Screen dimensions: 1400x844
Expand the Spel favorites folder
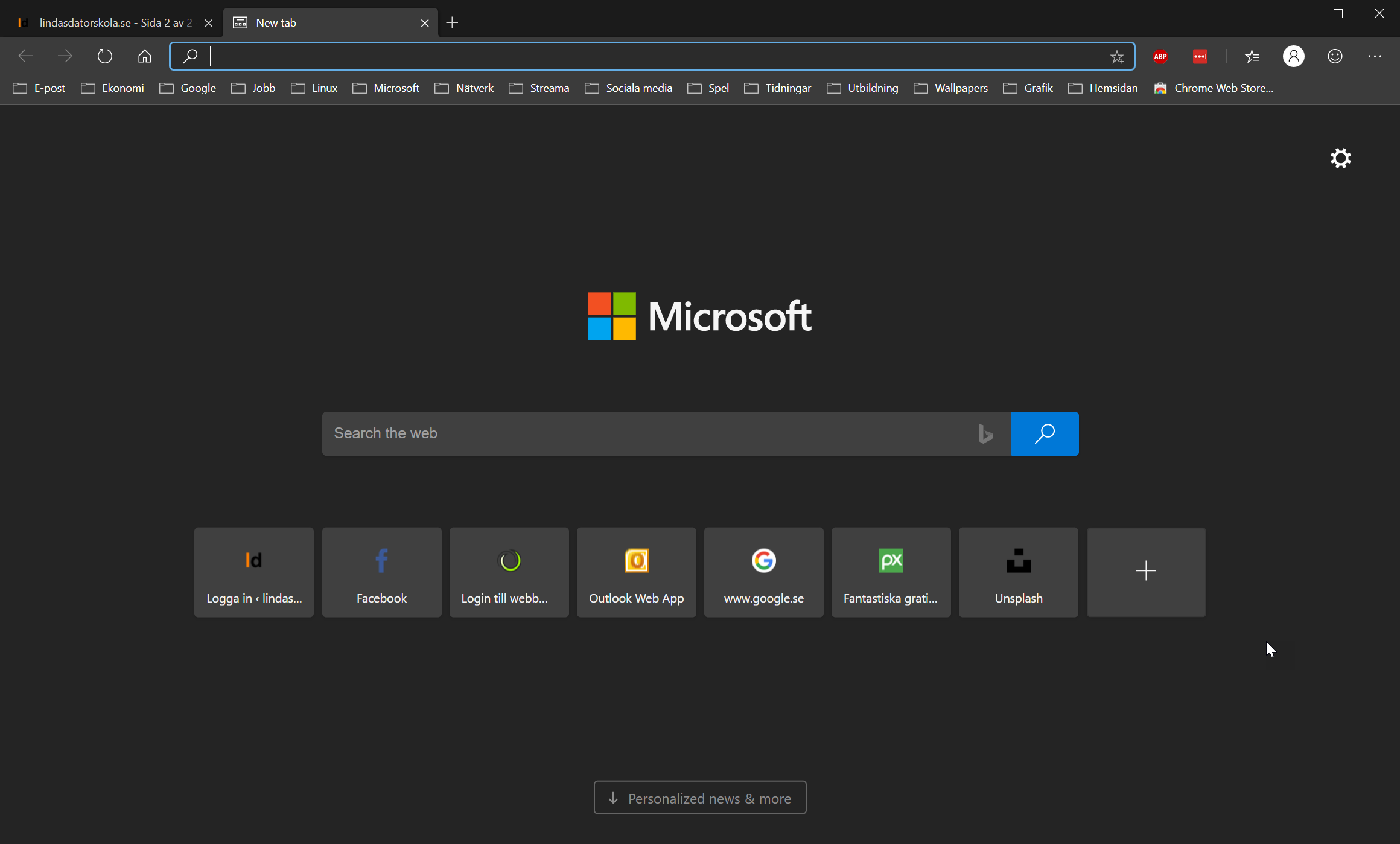point(708,88)
